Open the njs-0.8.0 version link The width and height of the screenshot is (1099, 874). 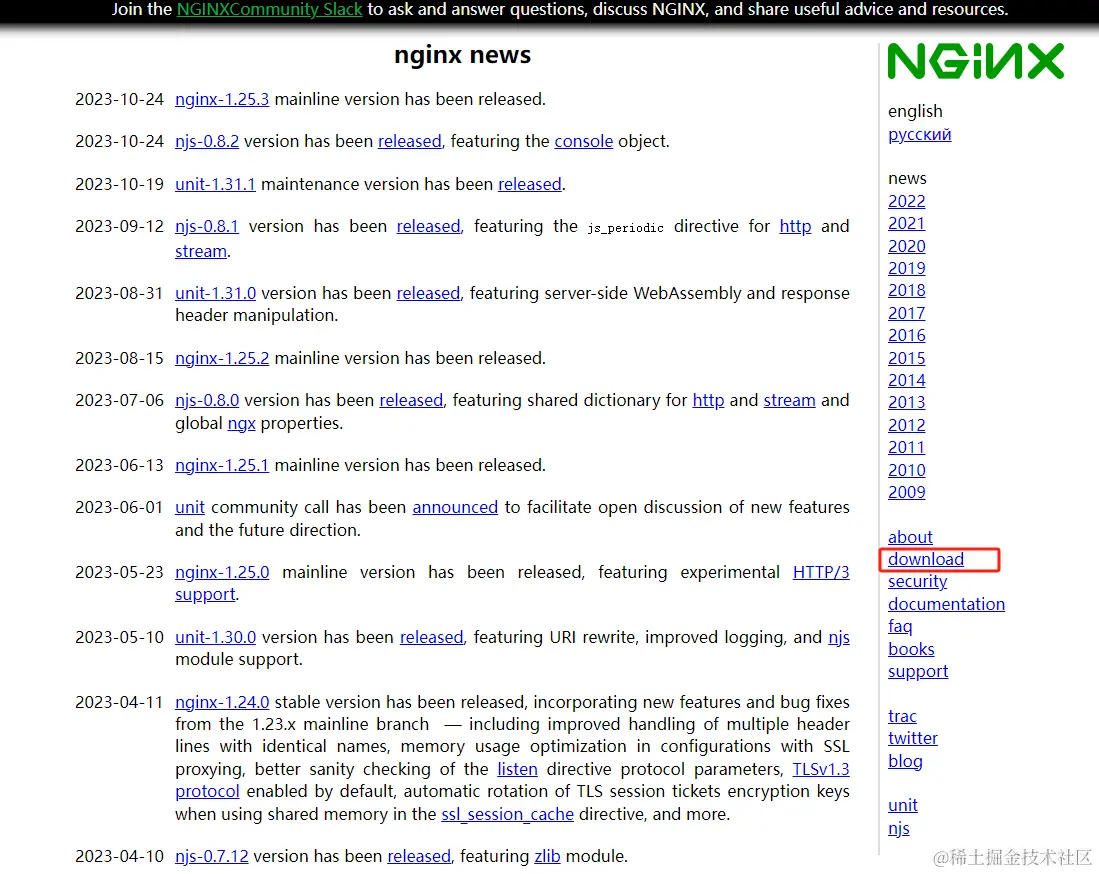[x=207, y=400]
